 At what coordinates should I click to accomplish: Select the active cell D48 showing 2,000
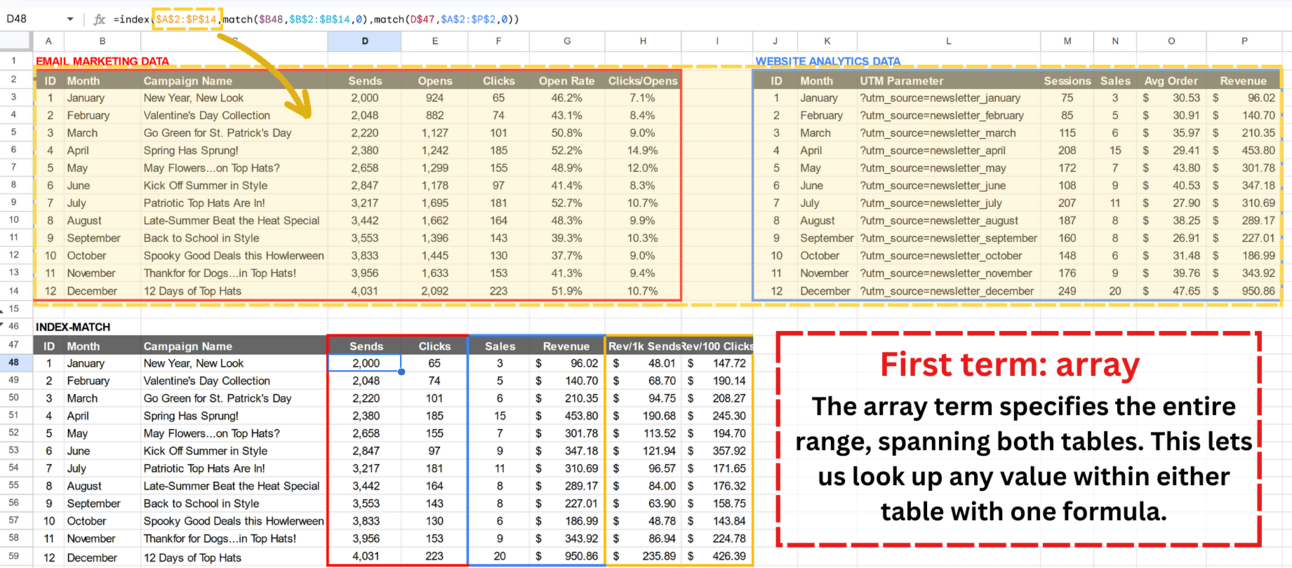[x=365, y=363]
